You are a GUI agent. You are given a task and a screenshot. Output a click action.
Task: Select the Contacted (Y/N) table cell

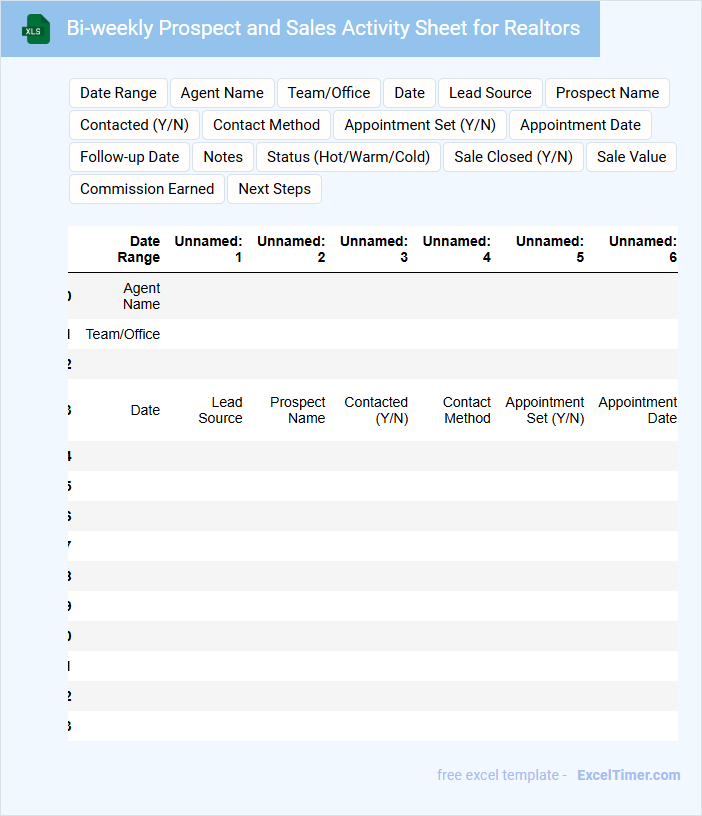point(376,410)
